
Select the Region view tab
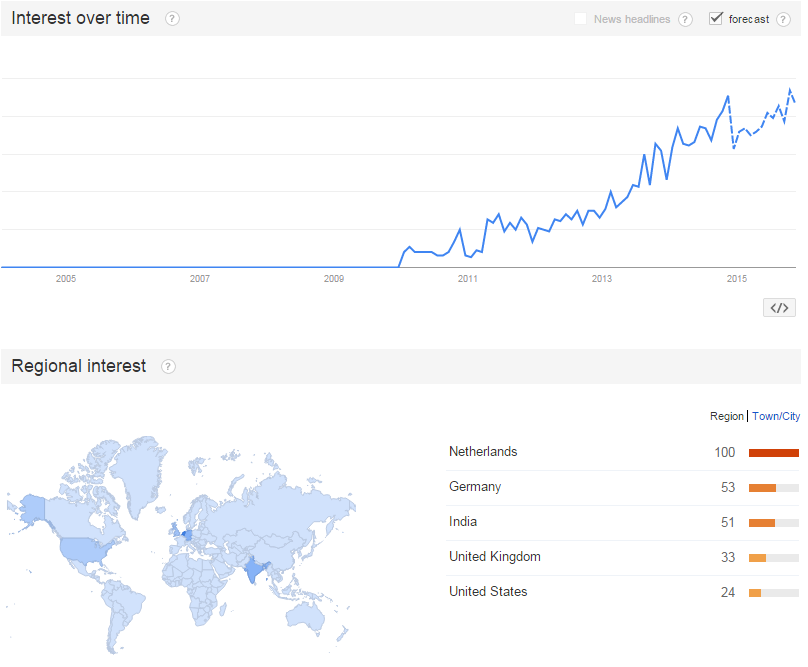pos(727,416)
